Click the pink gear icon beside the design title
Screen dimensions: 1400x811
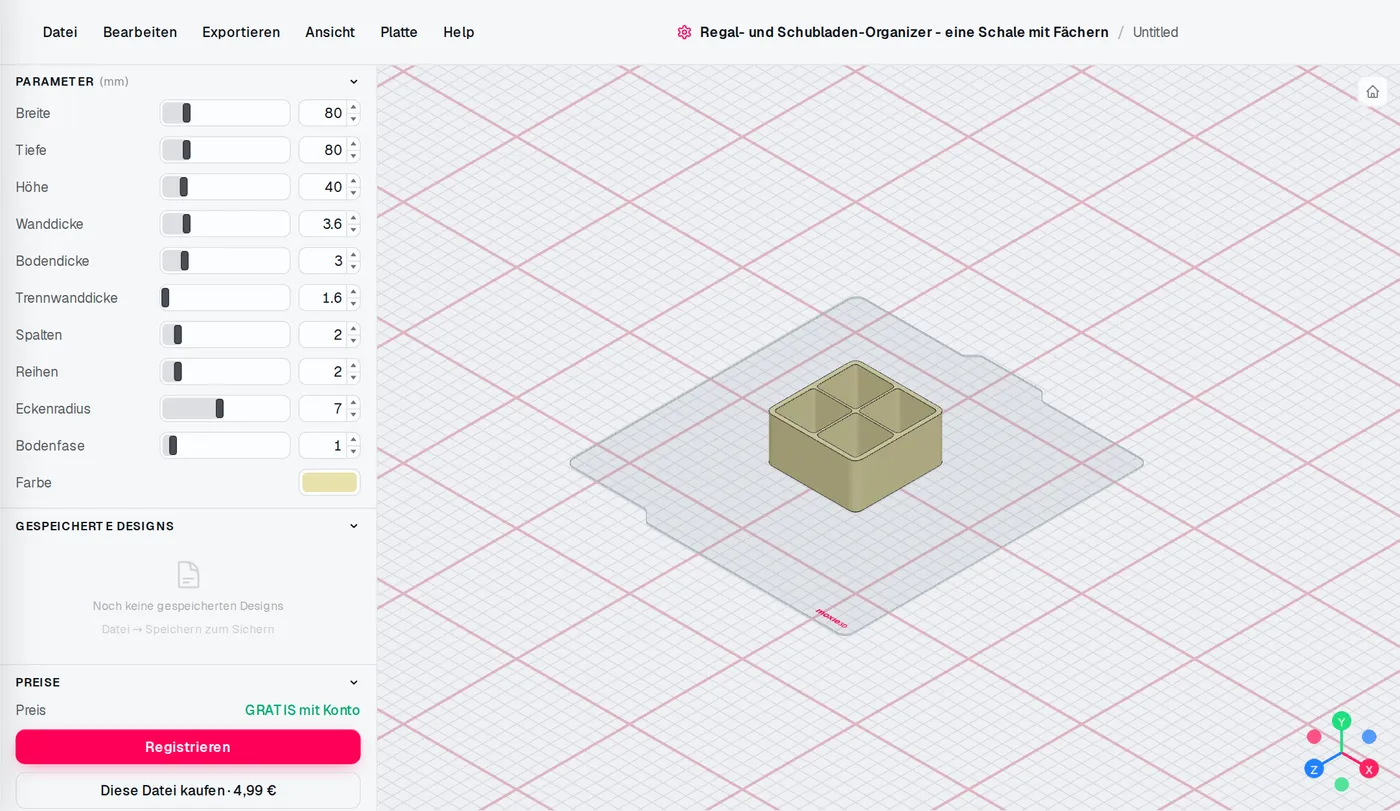tap(684, 32)
